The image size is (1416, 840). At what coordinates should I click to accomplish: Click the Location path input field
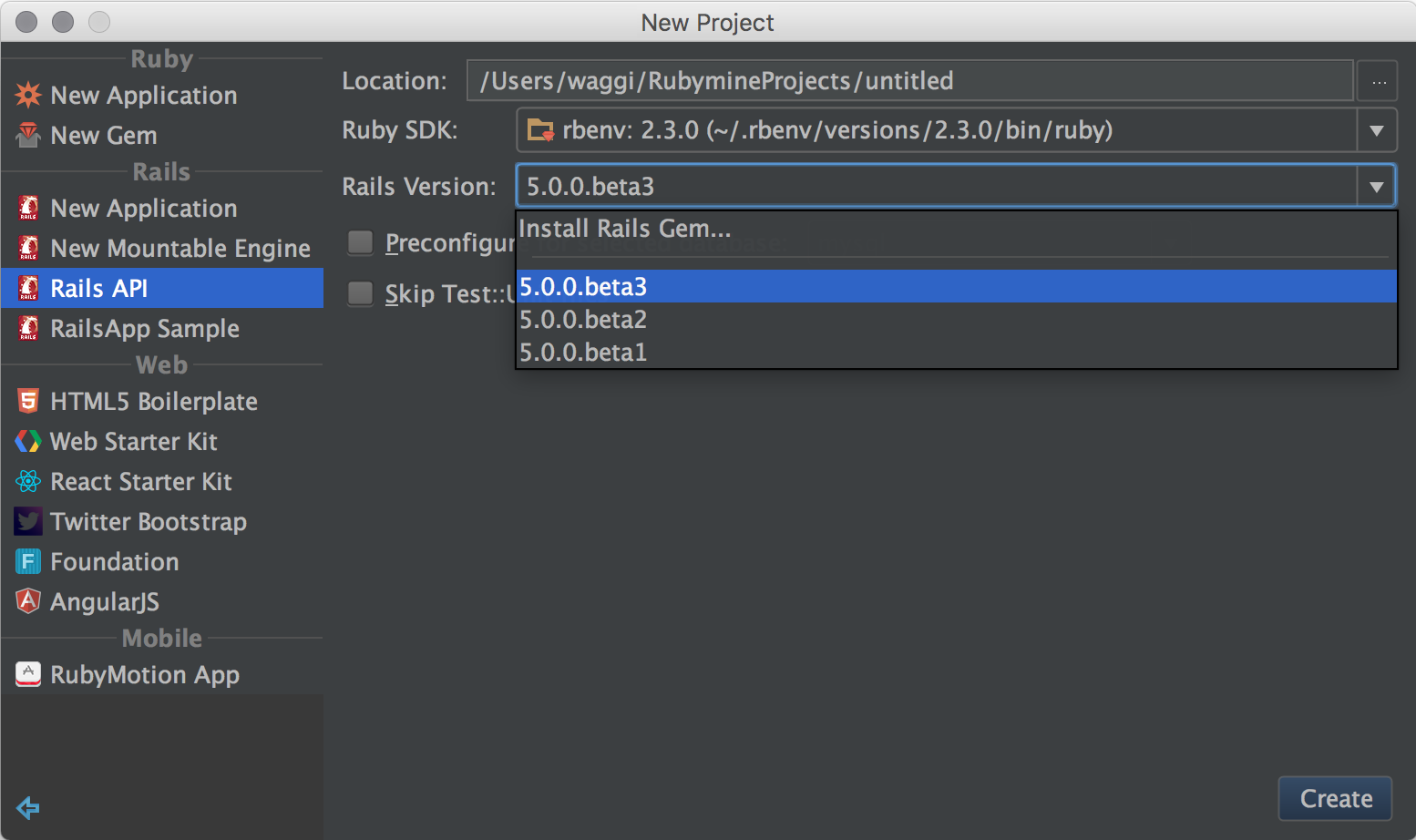[x=909, y=81]
